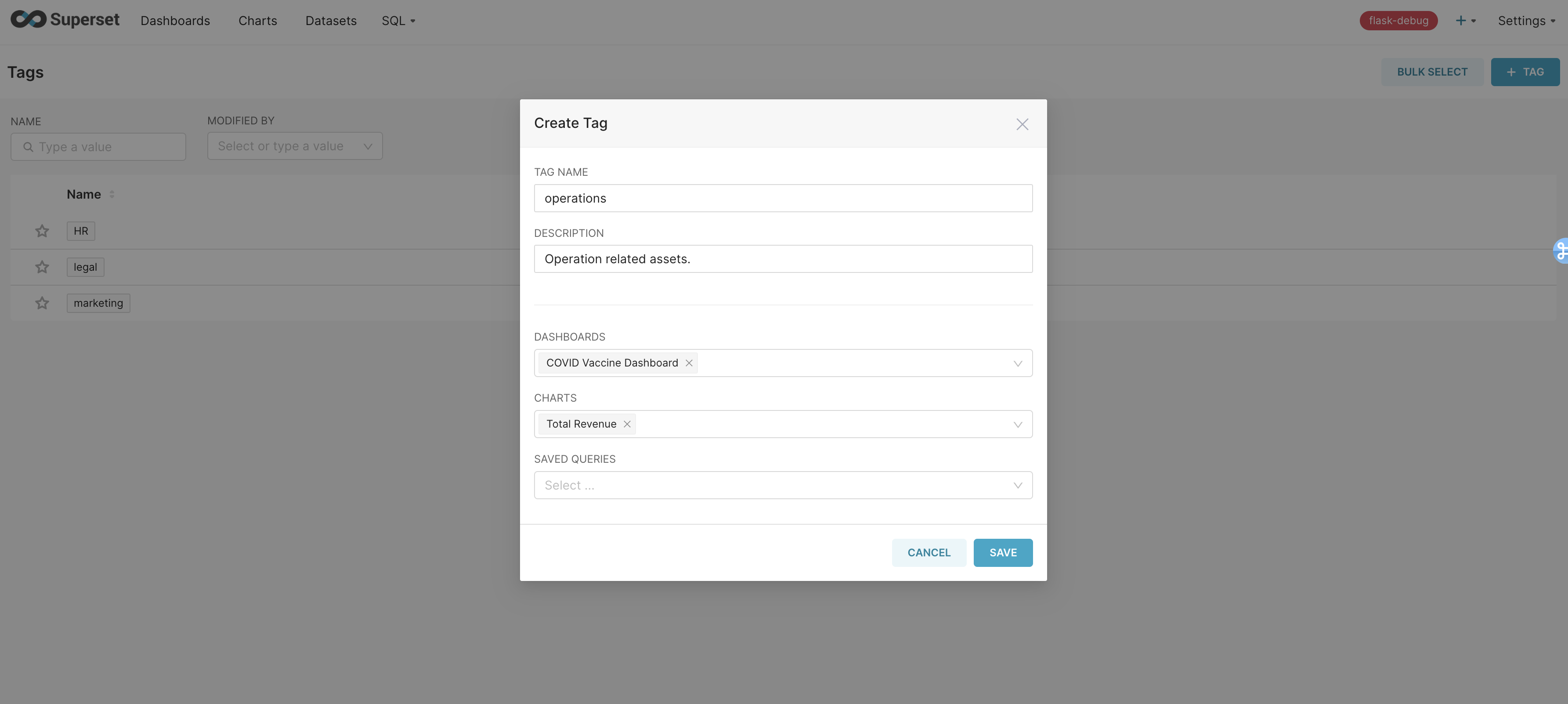Open the Settings menu

click(x=1526, y=21)
